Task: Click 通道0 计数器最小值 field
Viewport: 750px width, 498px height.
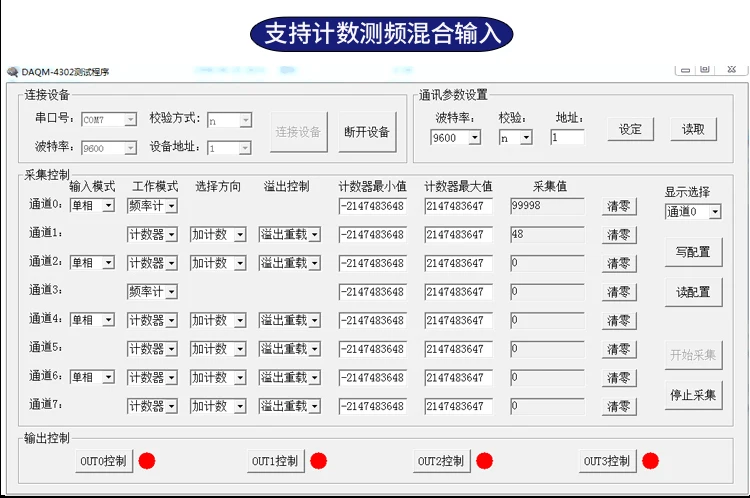Action: [x=373, y=206]
